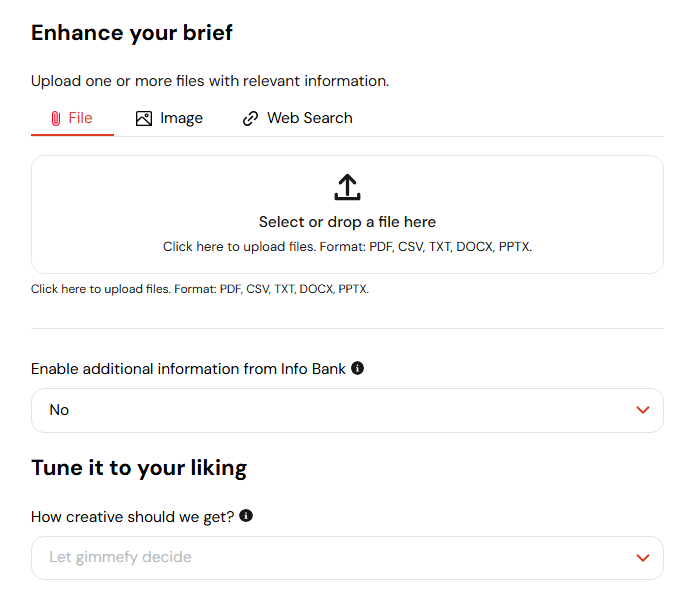687x589 pixels.
Task: Click red chevron on creativity dropdown
Action: pos(643,558)
